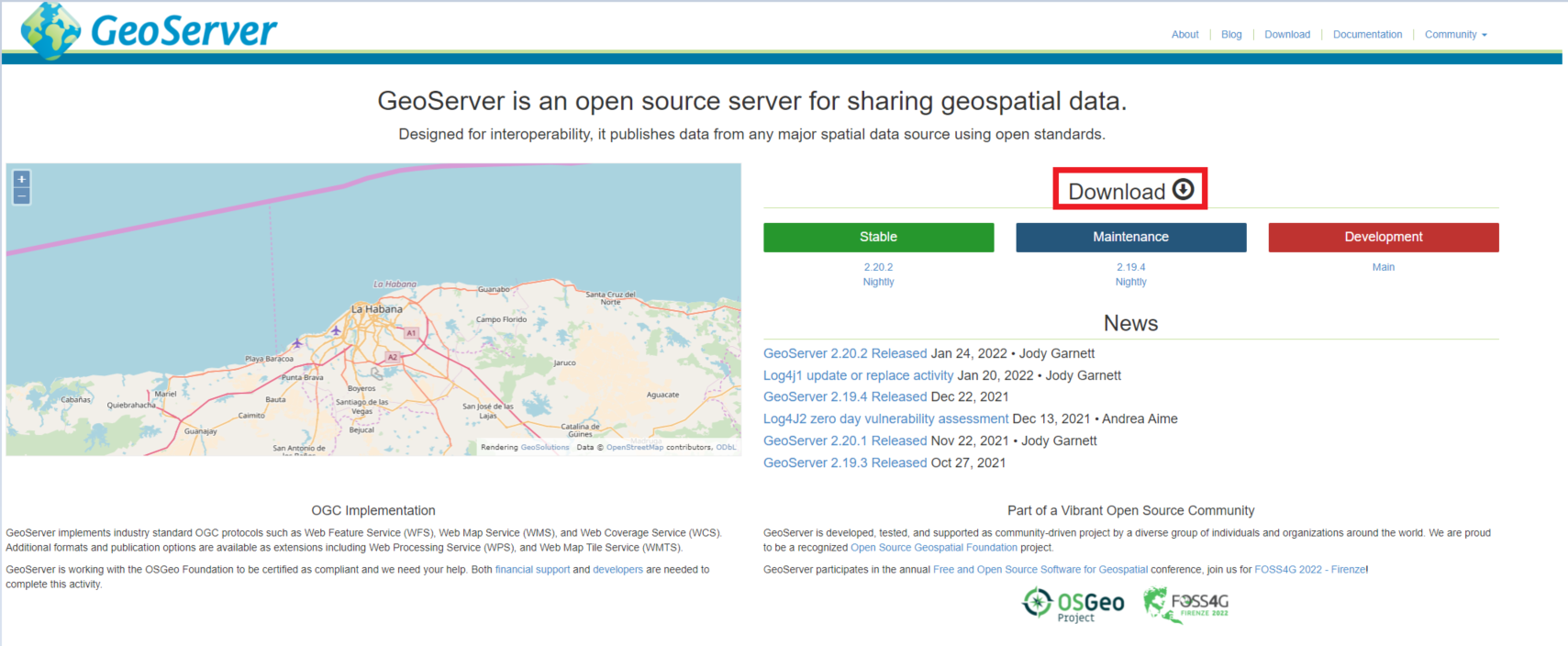Screen dimensions: 1568x646
Task: Open the financial support link
Action: pos(532,570)
